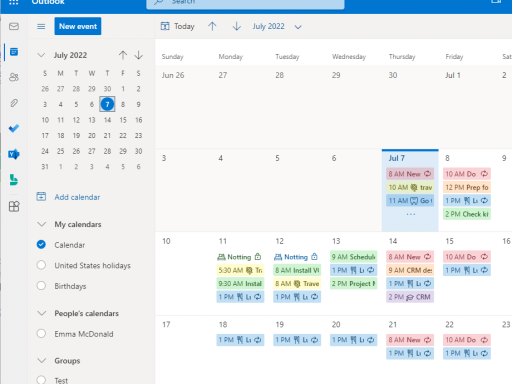512x384 pixels.
Task: Click the Outlook title link
Action: click(x=48, y=2)
